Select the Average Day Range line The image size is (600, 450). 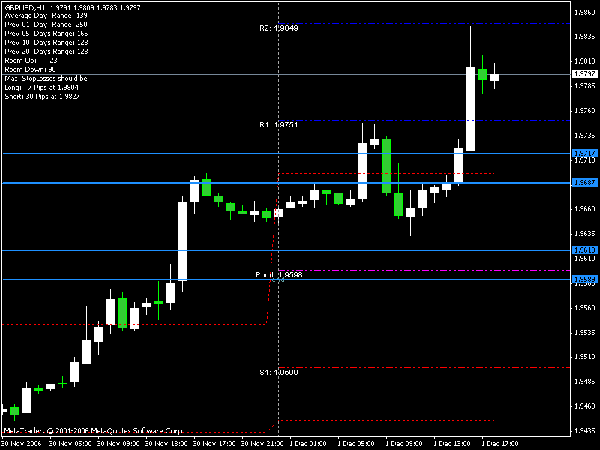46,16
